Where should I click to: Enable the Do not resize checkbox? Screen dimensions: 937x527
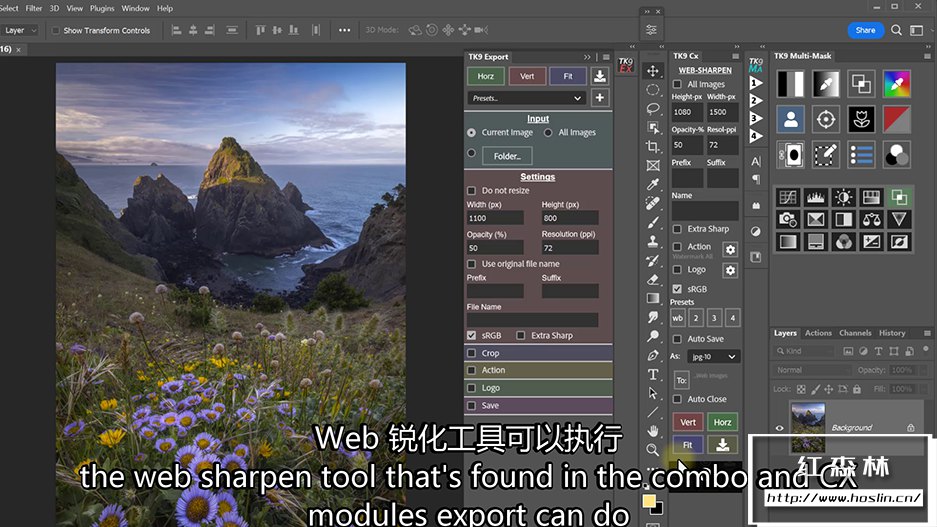(x=472, y=190)
